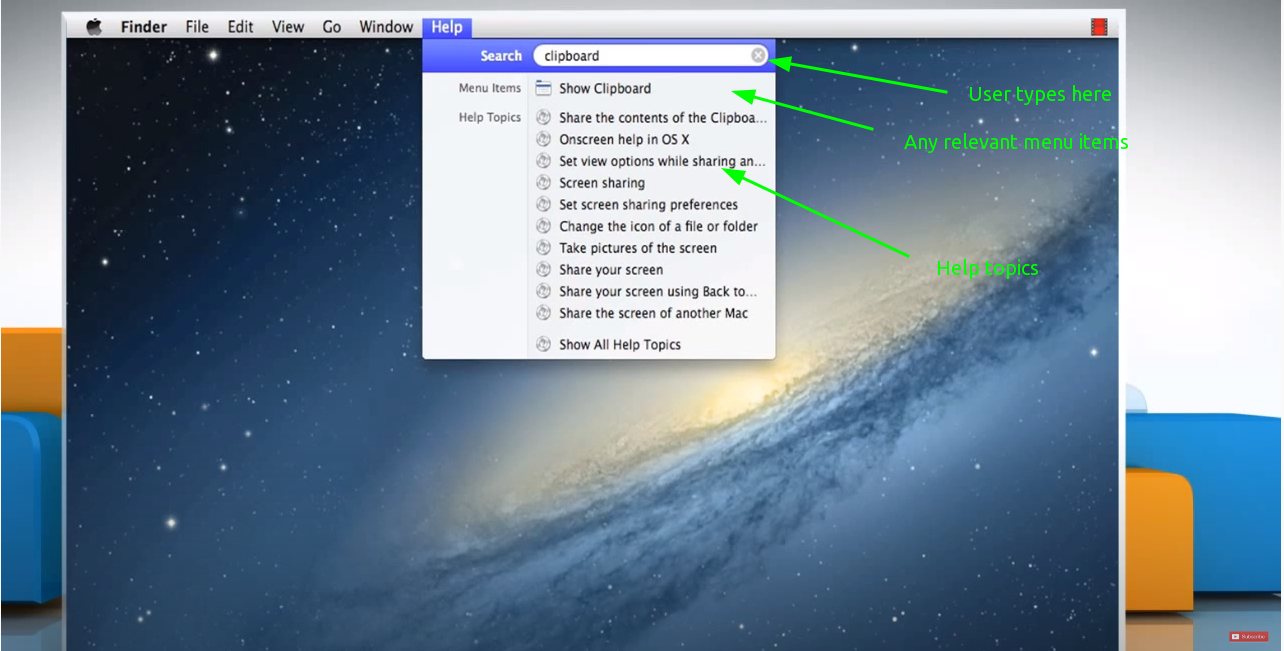Image resolution: width=1284 pixels, height=651 pixels.
Task: Open the Go menu
Action: point(332,27)
